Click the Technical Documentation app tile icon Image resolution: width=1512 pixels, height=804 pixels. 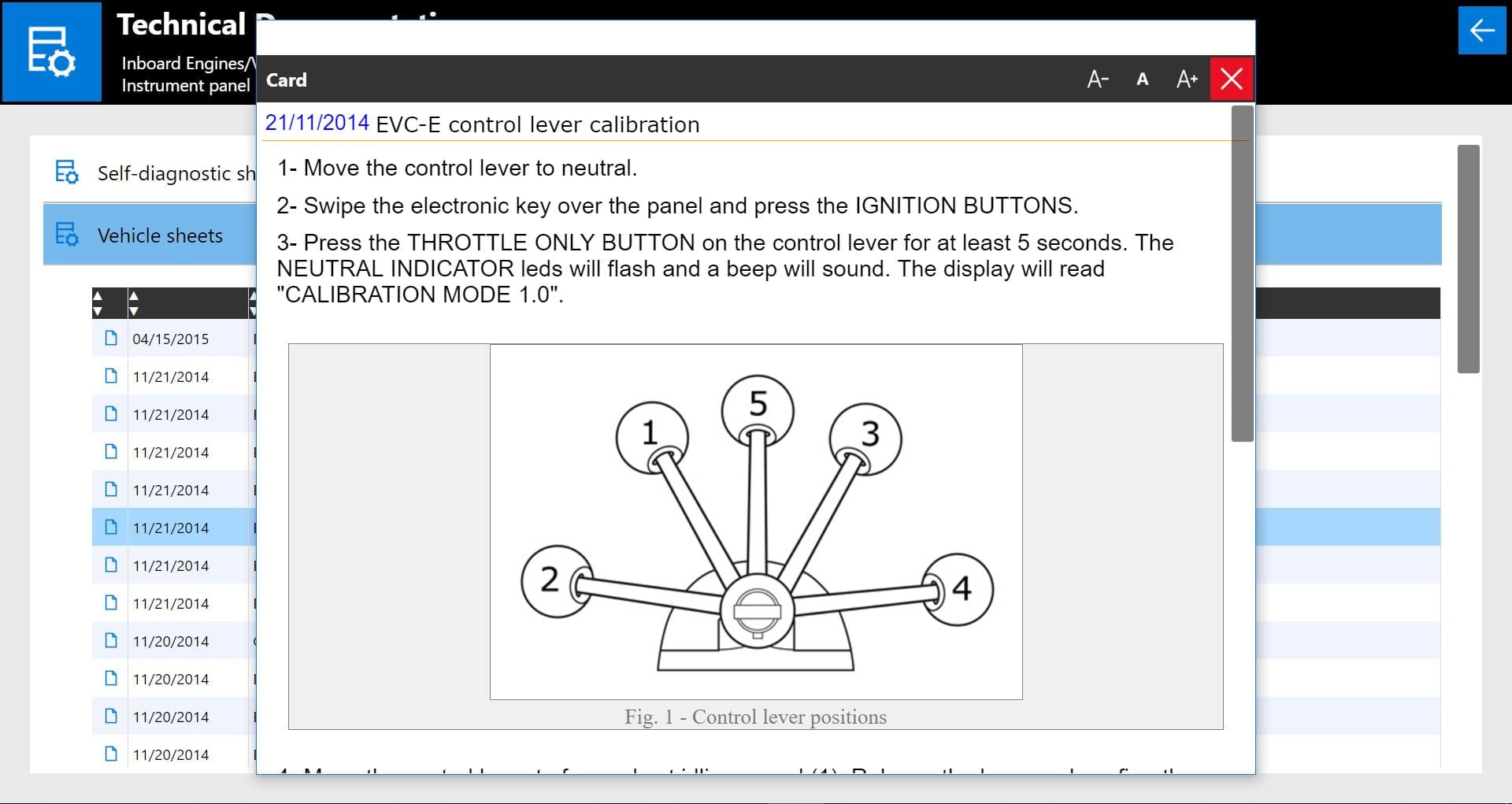coord(52,52)
